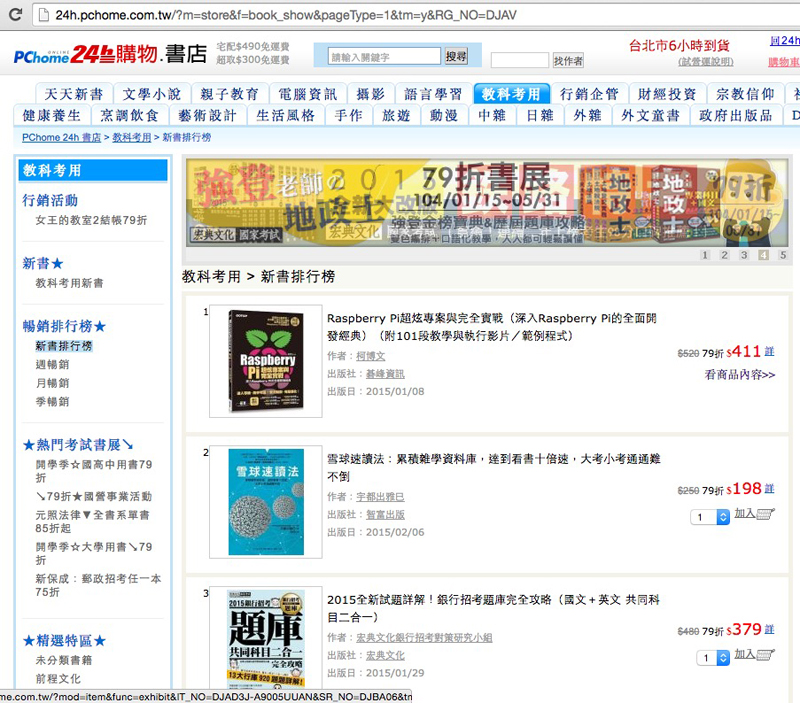Open sidebar 女王的教室2結帳79折 link
Viewport: 800px width, 703px height.
point(91,220)
